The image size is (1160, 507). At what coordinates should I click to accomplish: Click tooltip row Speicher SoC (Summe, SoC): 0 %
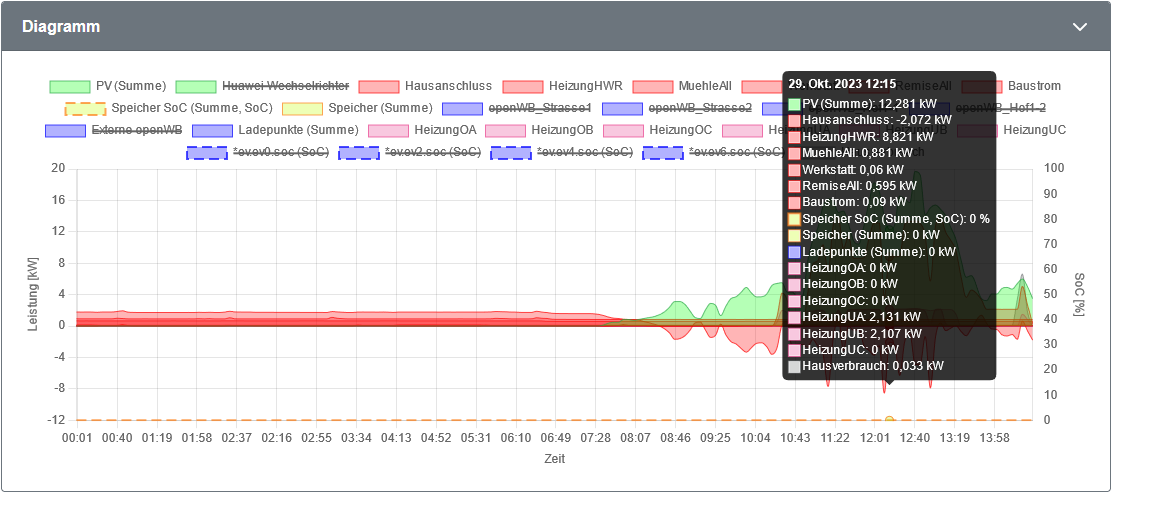(x=889, y=218)
